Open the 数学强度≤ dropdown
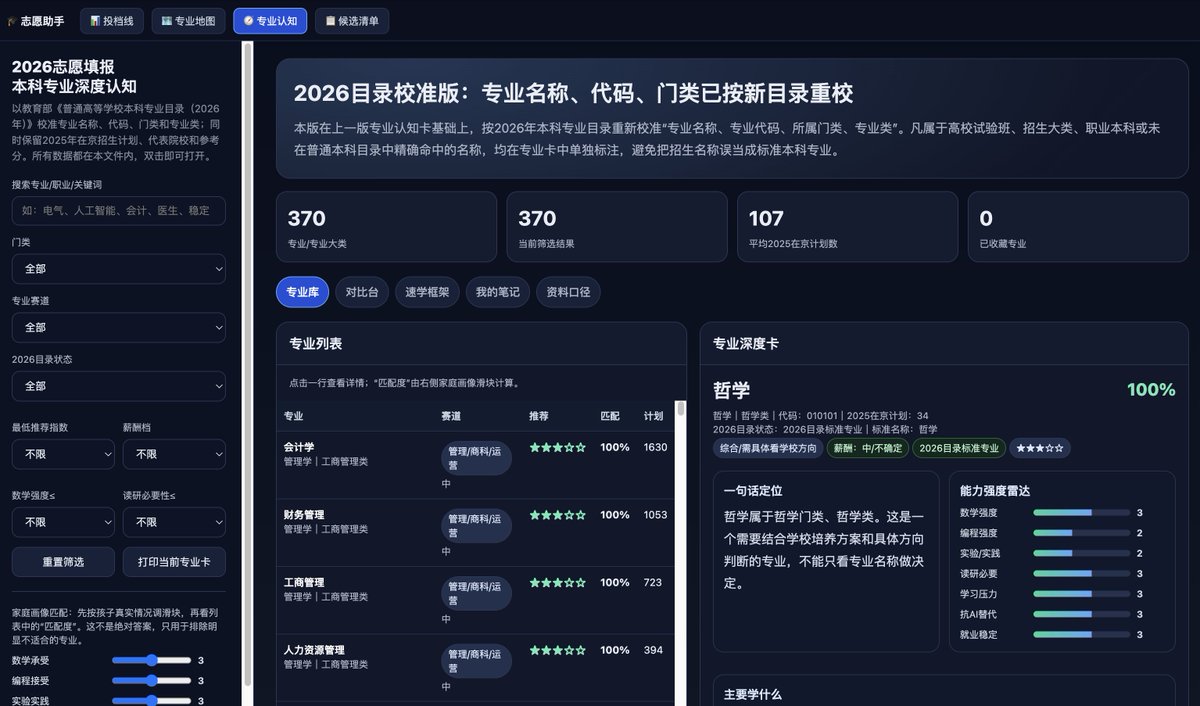 click(x=63, y=522)
